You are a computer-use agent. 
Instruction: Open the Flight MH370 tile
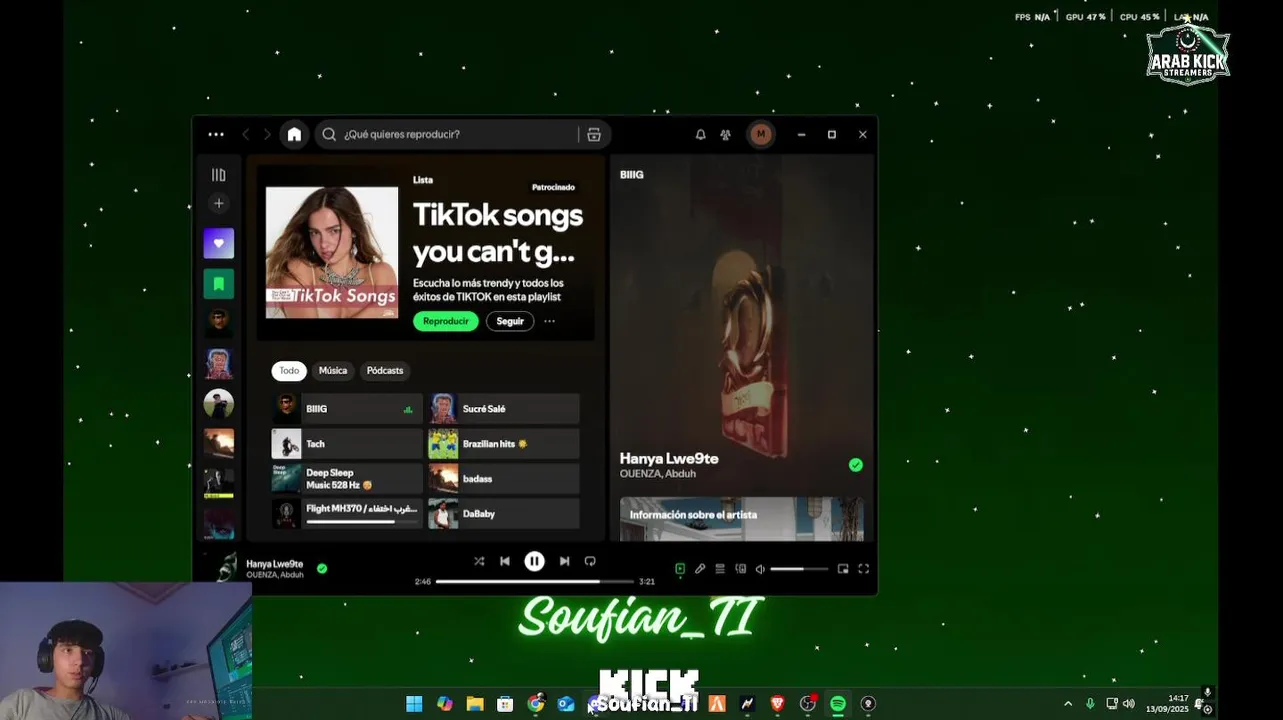point(347,514)
